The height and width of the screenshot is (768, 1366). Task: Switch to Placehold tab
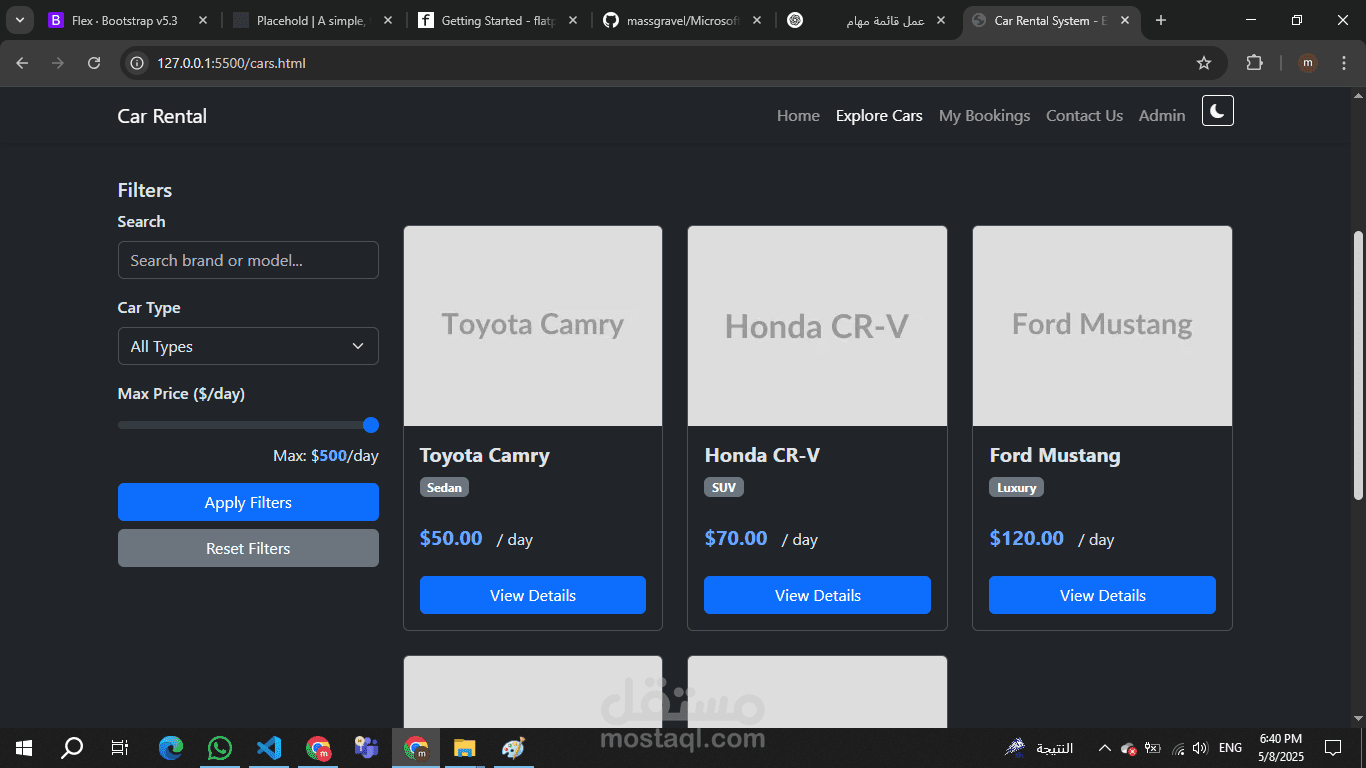coord(313,20)
